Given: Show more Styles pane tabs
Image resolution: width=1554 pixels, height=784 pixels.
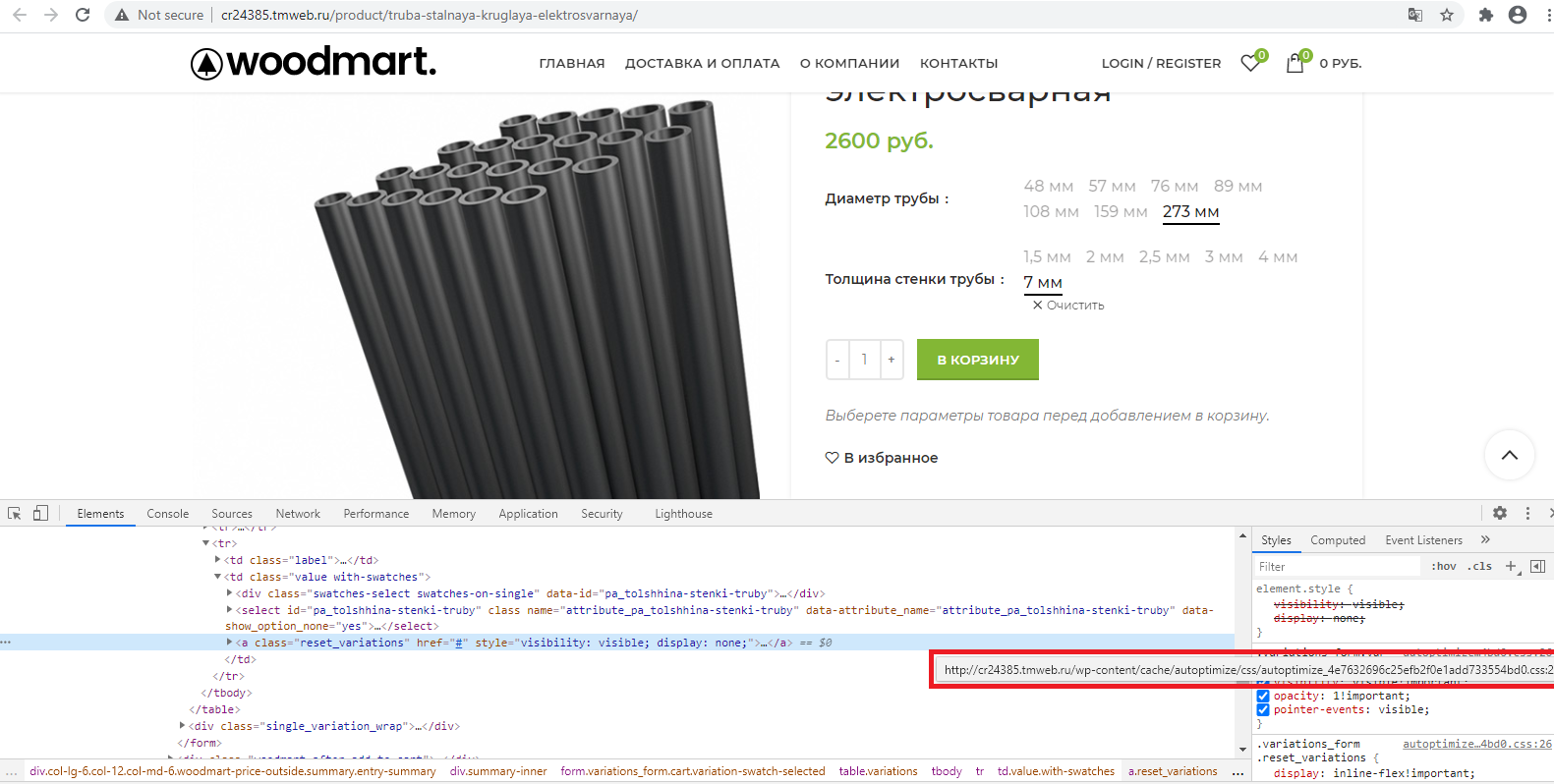Looking at the screenshot, I should 1485,539.
